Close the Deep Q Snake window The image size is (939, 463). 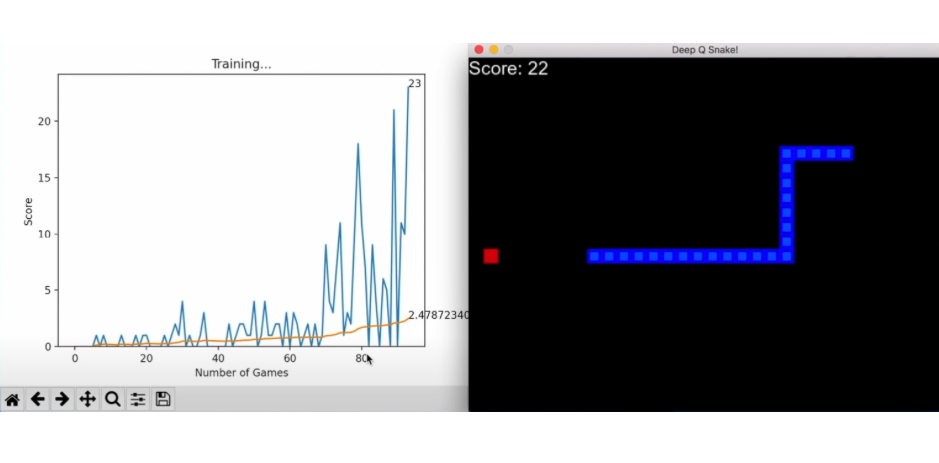[x=478, y=50]
